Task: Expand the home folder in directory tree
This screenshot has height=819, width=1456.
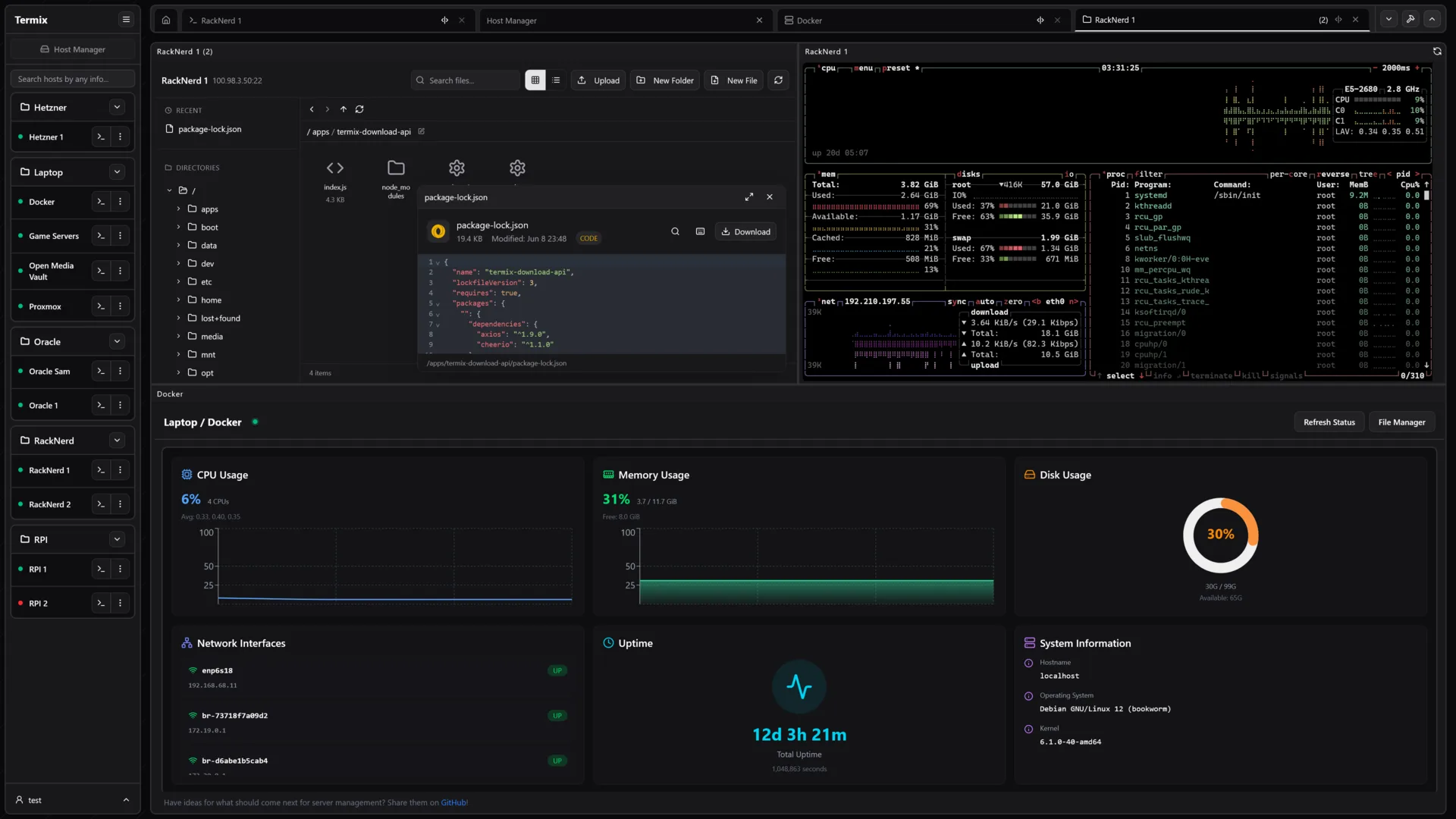Action: (x=177, y=300)
